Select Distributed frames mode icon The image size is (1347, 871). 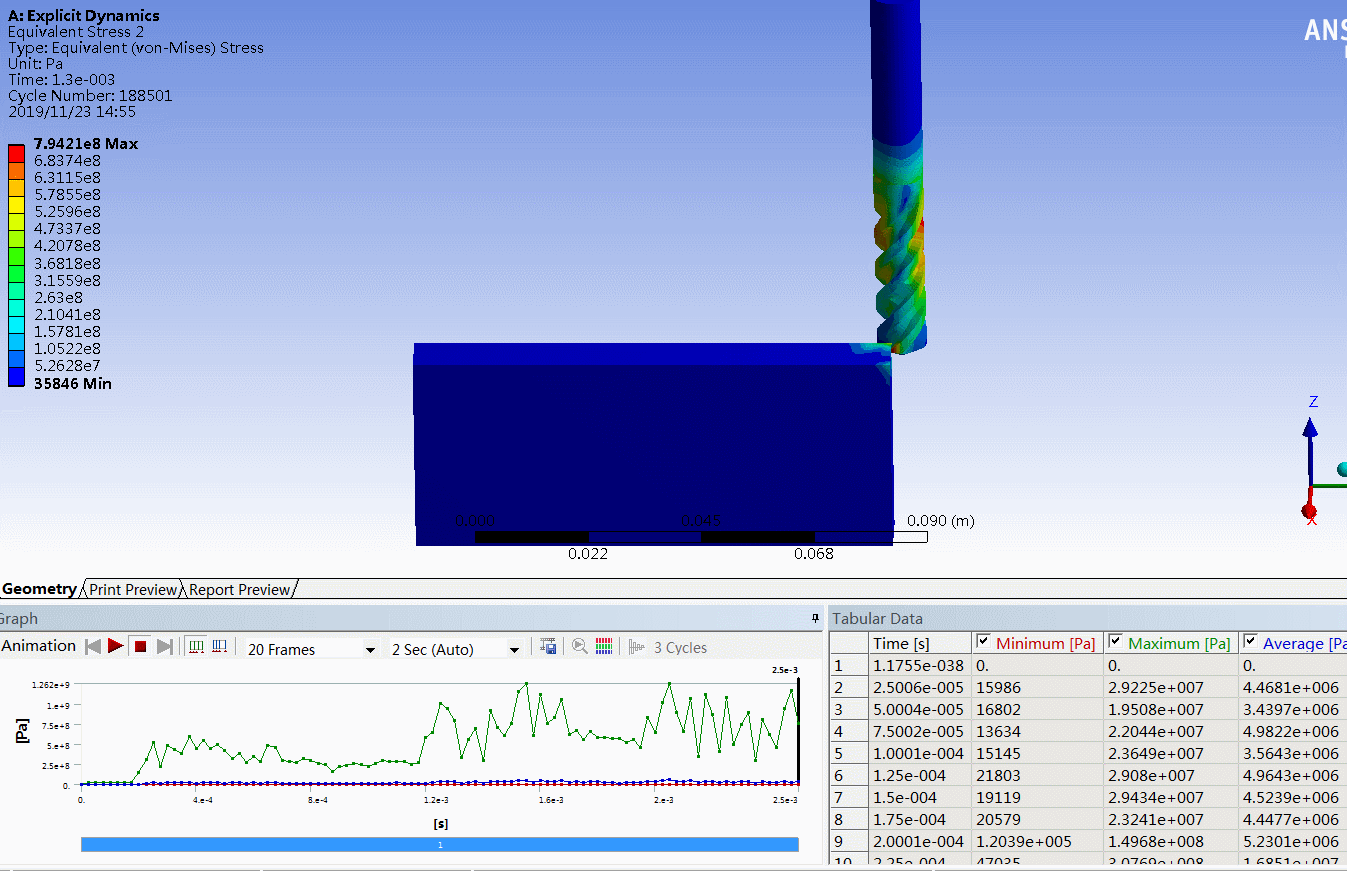point(197,647)
